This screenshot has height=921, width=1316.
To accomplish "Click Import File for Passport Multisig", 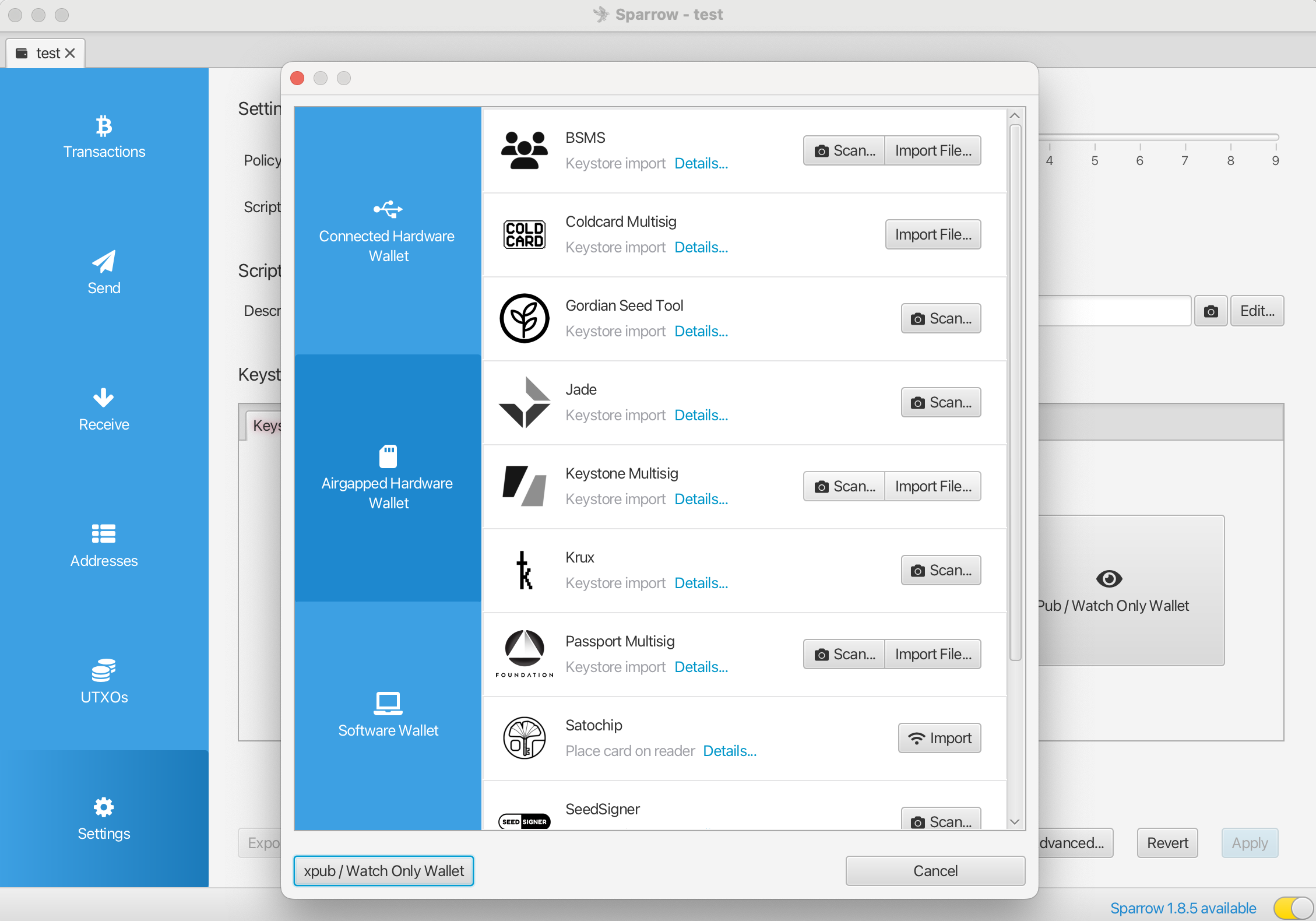I will tap(933, 654).
